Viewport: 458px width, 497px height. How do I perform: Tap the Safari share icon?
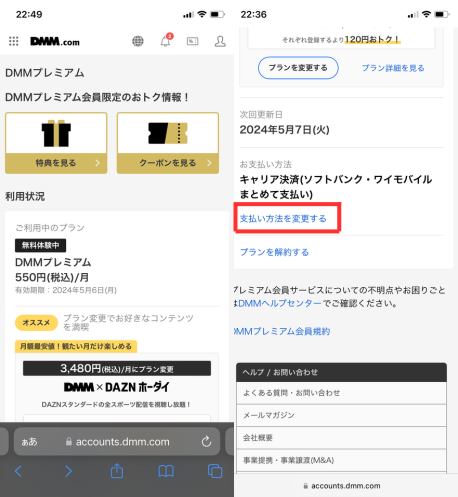117,471
